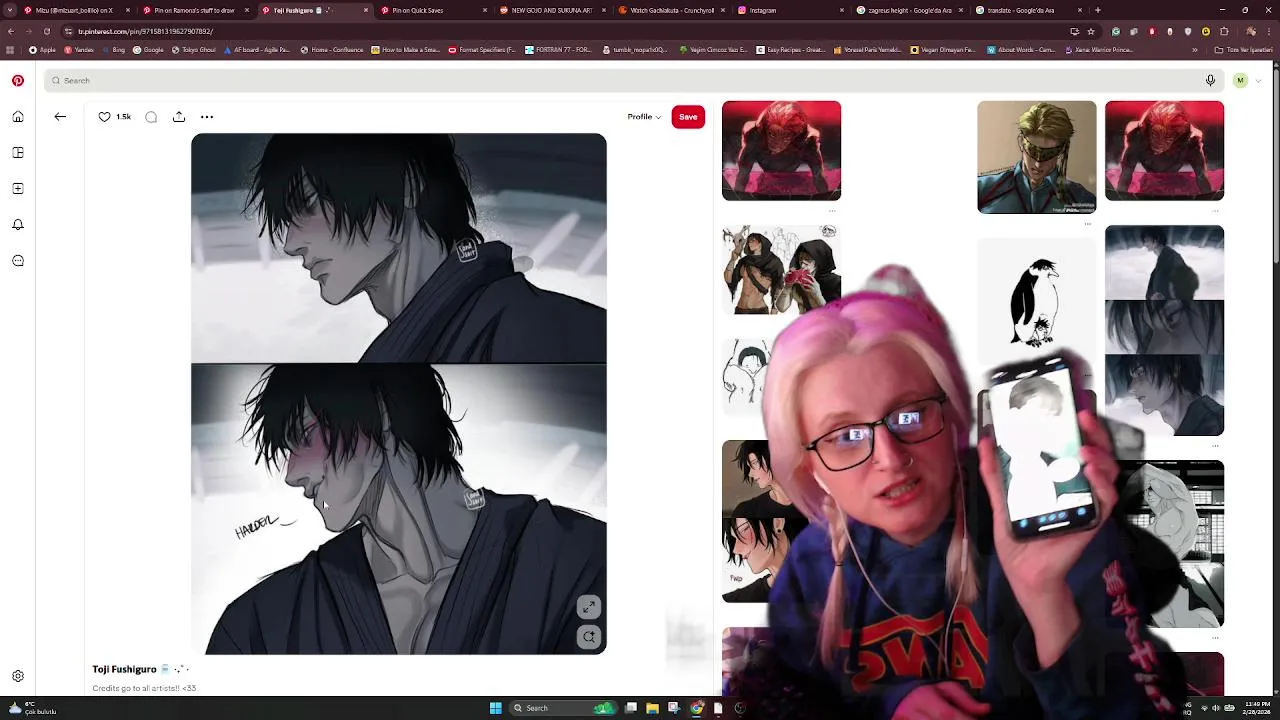This screenshot has height=720, width=1280.
Task: Reload the page with the browser refresh icon
Action: coord(47,31)
